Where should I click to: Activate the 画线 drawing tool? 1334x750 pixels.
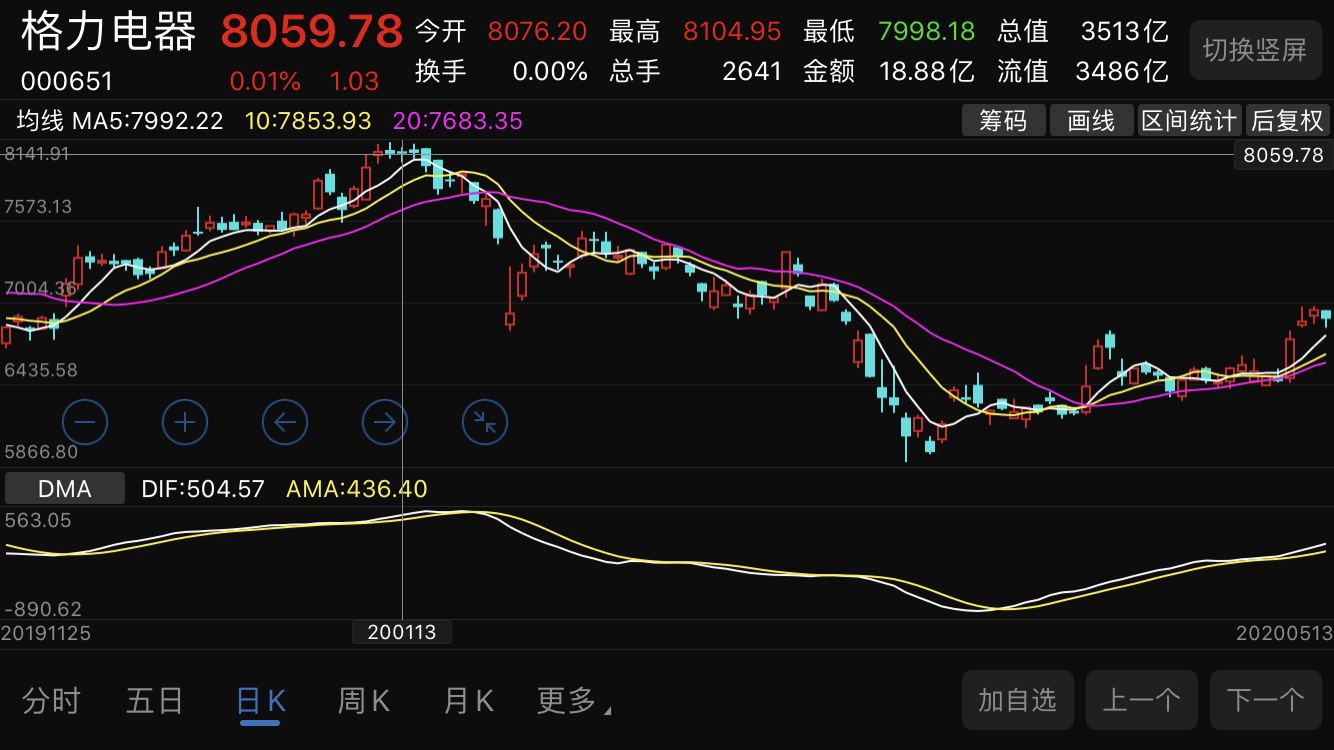click(1091, 121)
